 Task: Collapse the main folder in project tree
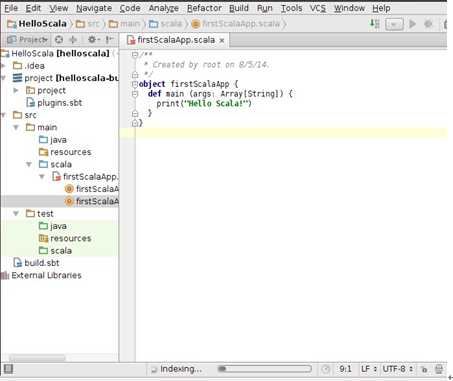16,127
